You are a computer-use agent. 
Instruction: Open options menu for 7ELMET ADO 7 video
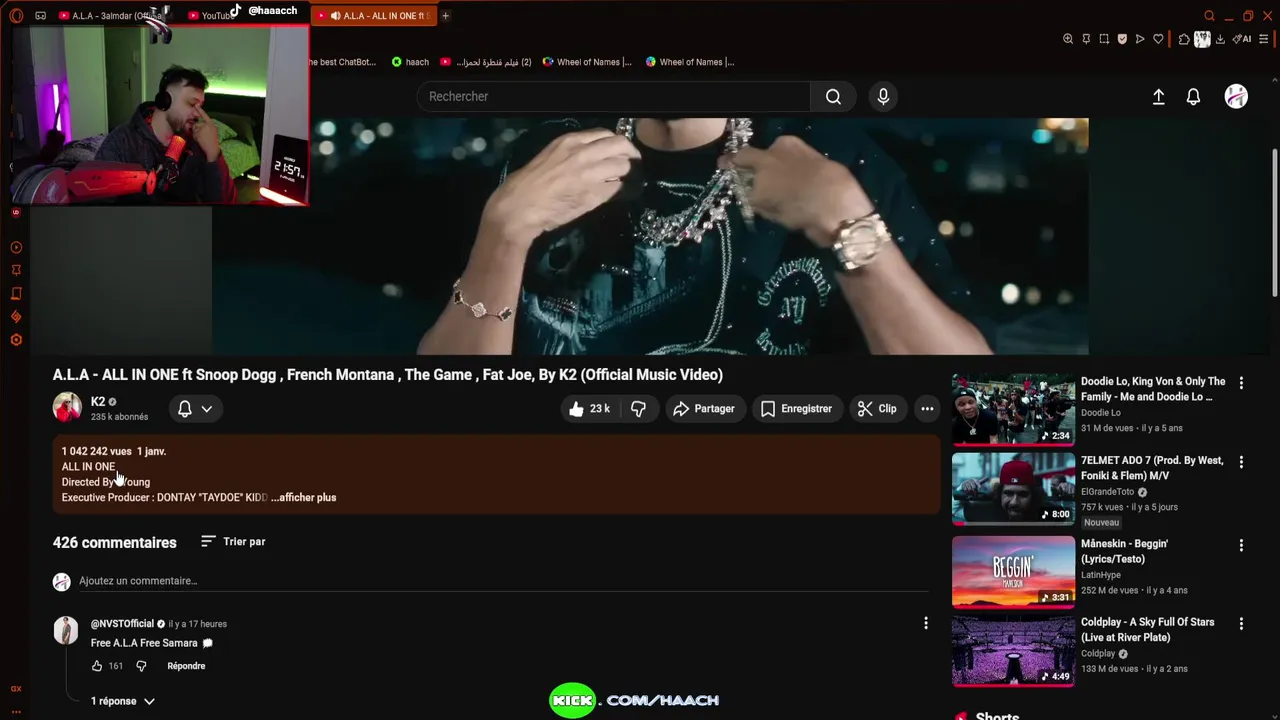(1241, 462)
